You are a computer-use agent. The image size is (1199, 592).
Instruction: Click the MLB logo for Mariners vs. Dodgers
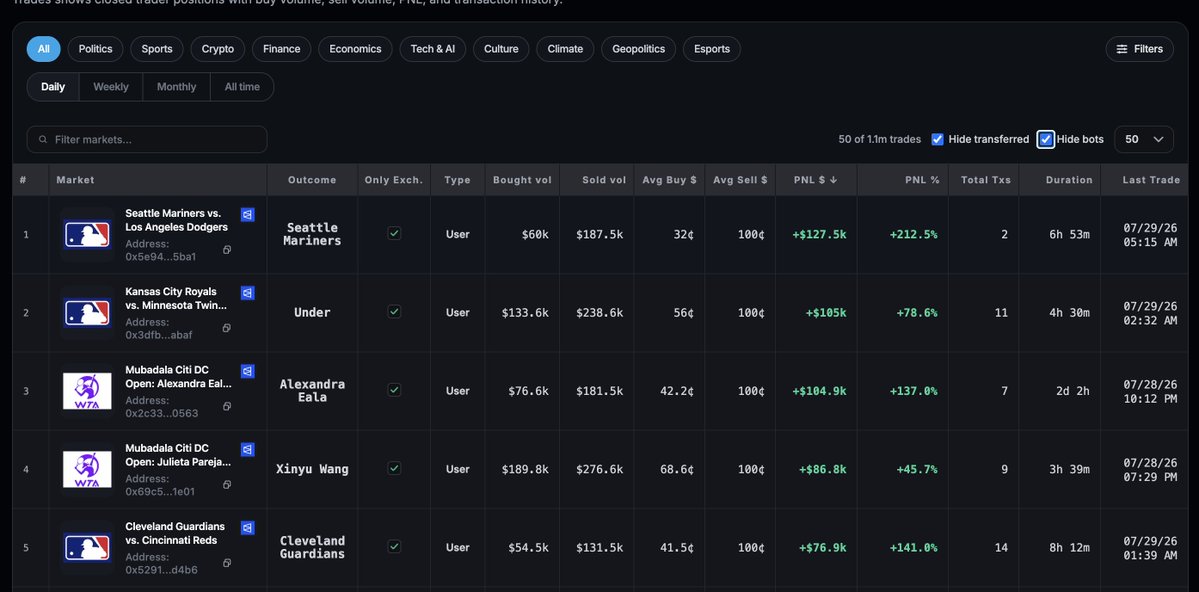87,234
